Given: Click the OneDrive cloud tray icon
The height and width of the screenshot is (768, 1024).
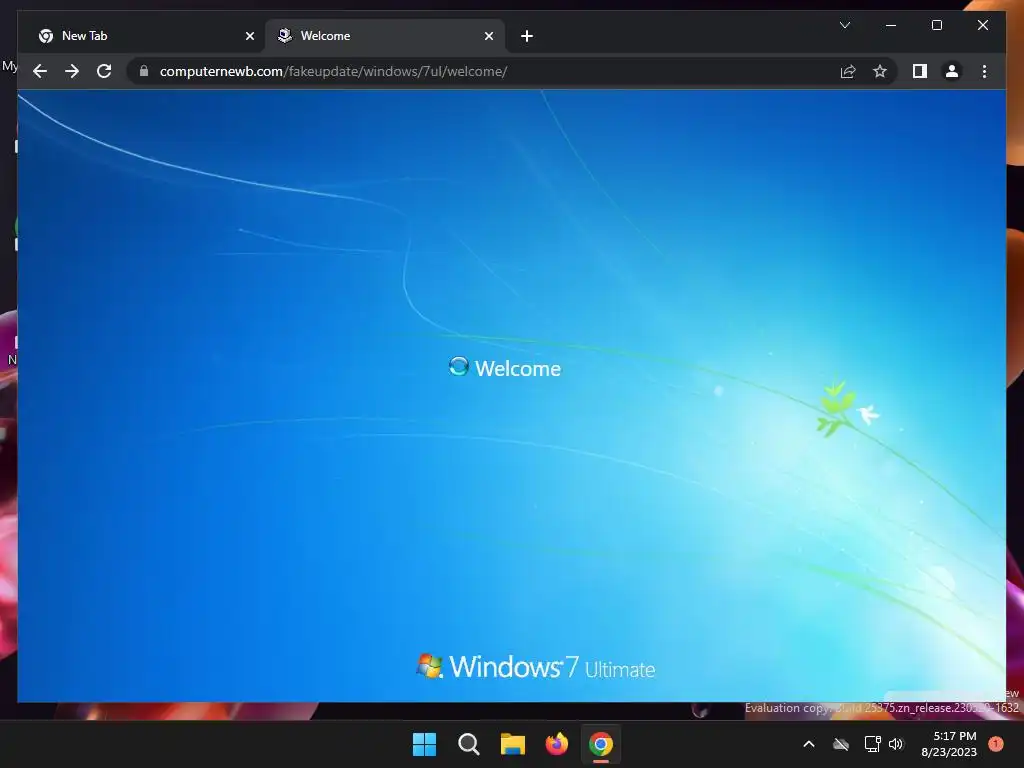Looking at the screenshot, I should (x=841, y=744).
